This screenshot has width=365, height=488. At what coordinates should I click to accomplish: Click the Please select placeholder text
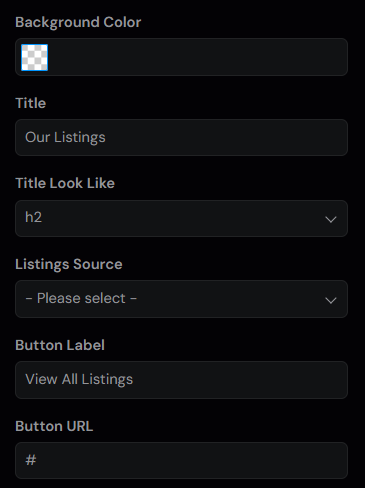[x=81, y=298]
